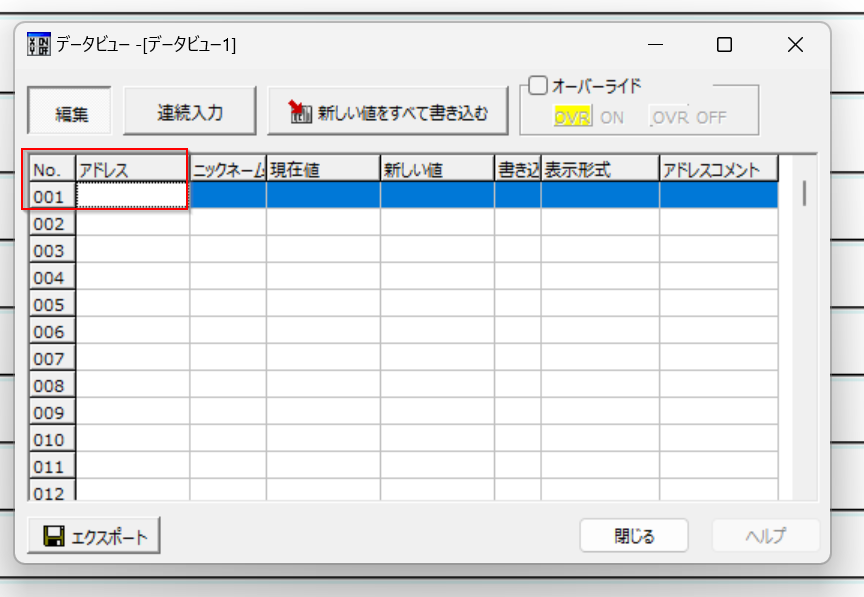Click the 新しい値 column header
This screenshot has height=597, width=864.
[438, 169]
